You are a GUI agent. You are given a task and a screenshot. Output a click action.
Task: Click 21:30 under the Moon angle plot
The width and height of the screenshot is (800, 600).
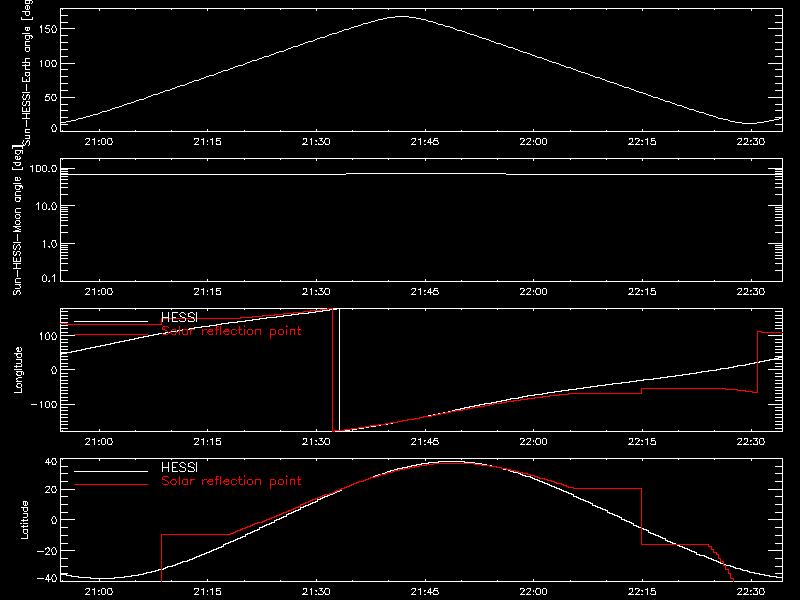[x=316, y=292]
